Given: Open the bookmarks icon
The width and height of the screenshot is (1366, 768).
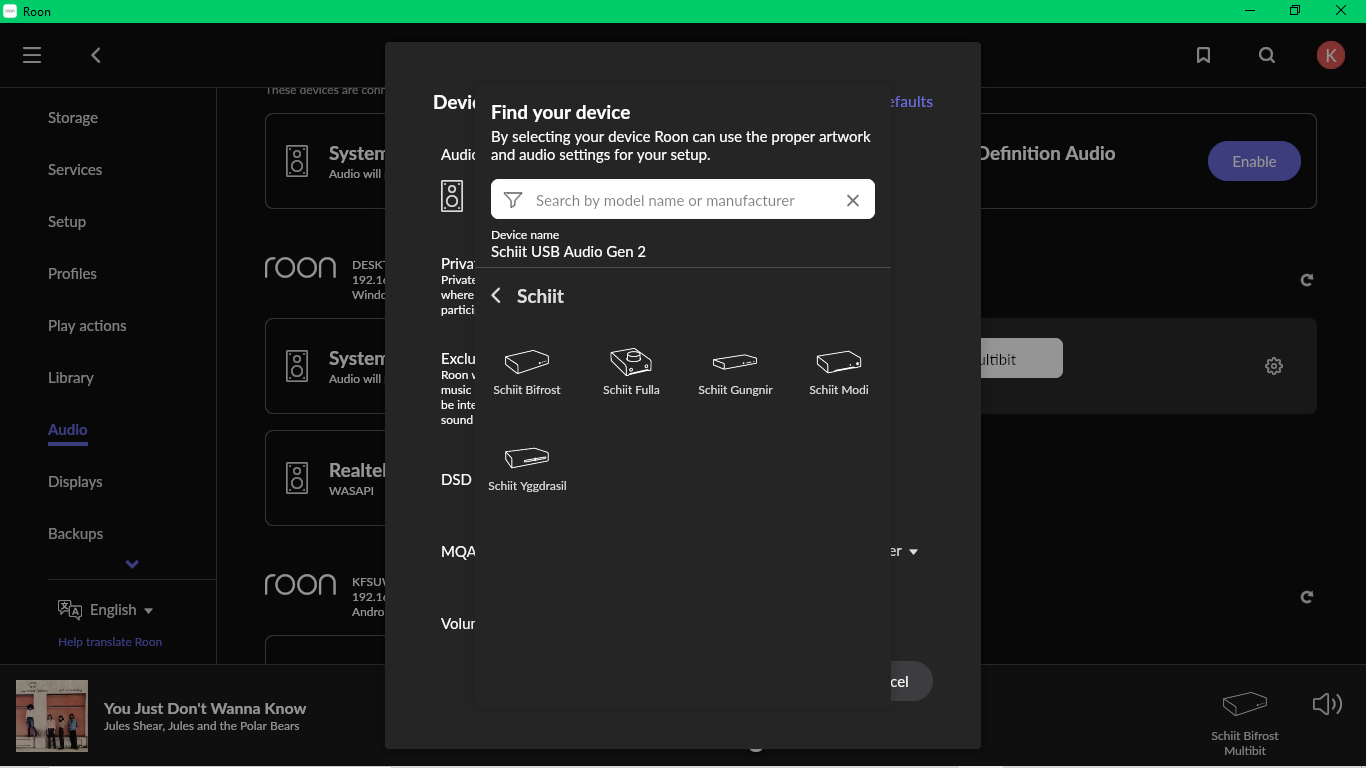Looking at the screenshot, I should tap(1203, 55).
